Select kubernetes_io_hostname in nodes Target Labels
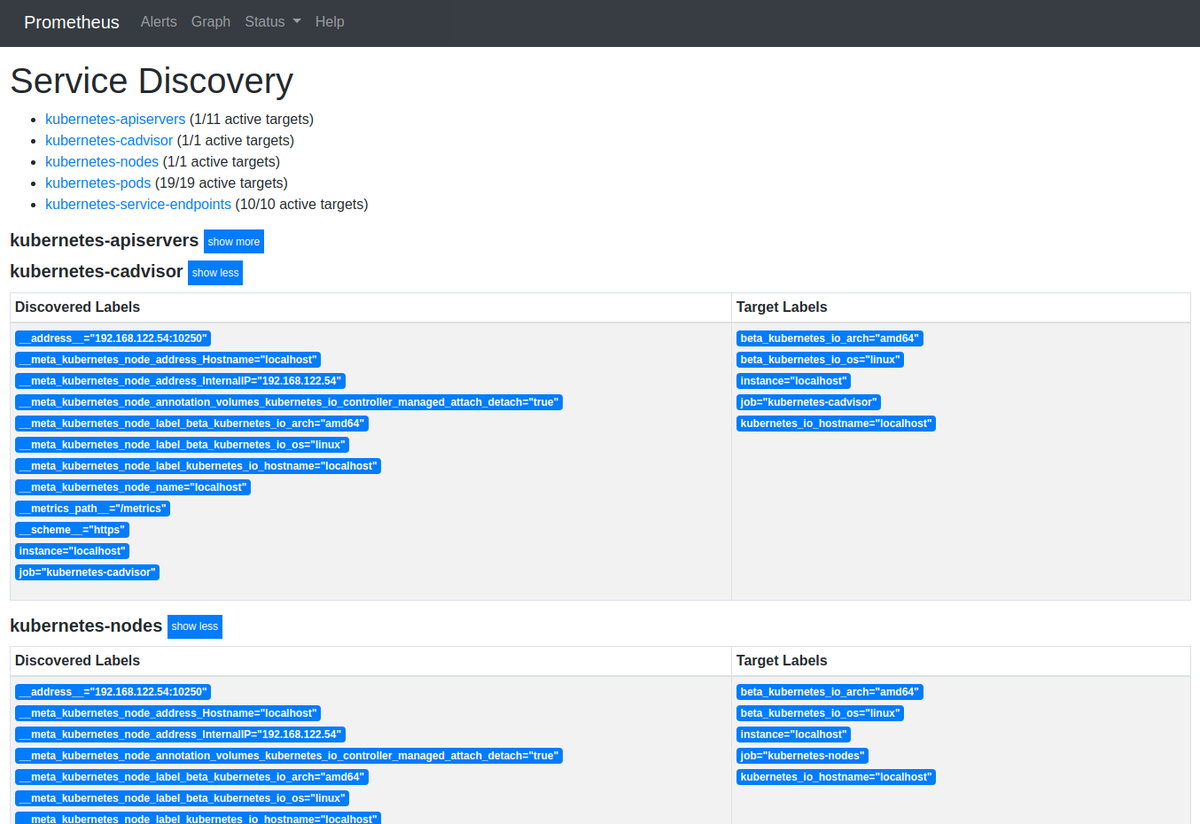Viewport: 1200px width, 824px height. click(x=836, y=777)
